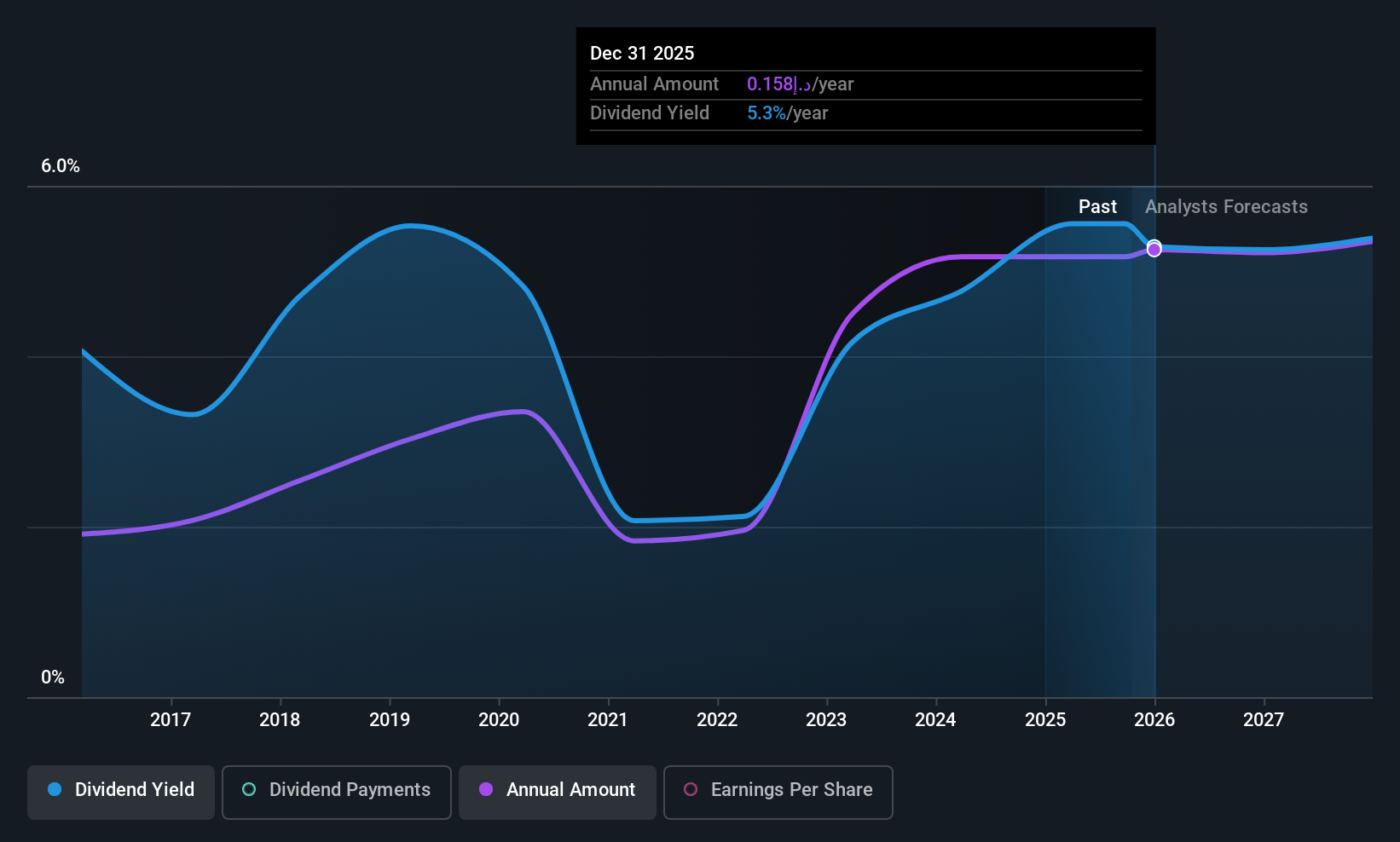The image size is (1400, 842).
Task: Select the 2024 year tick label
Action: click(x=935, y=720)
